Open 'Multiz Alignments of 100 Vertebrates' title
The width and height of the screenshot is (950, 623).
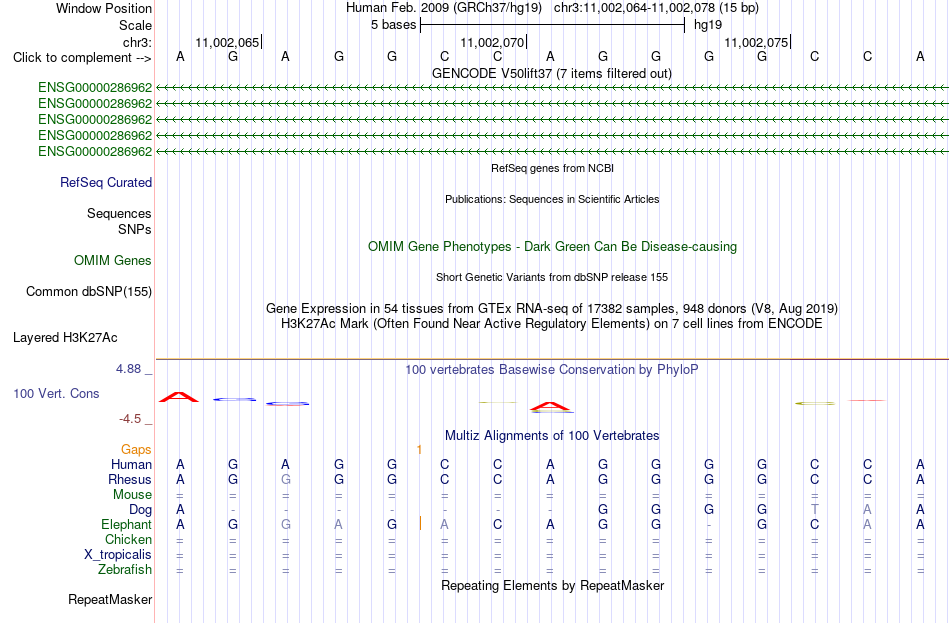click(552, 436)
